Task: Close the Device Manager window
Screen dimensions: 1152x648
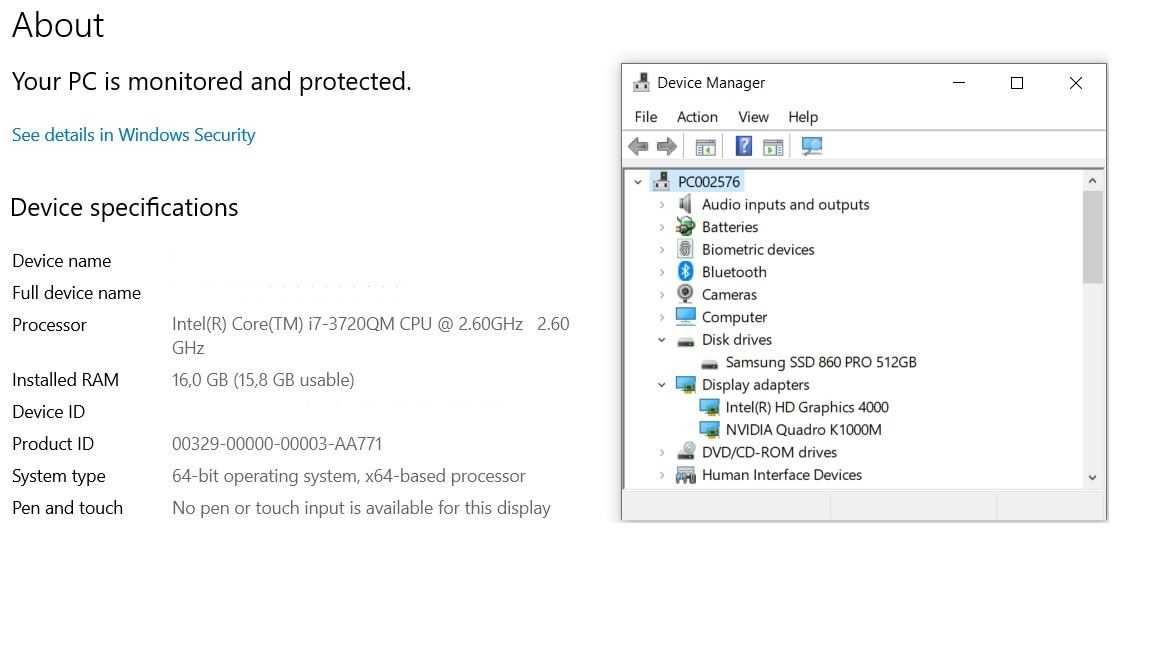Action: [1076, 82]
